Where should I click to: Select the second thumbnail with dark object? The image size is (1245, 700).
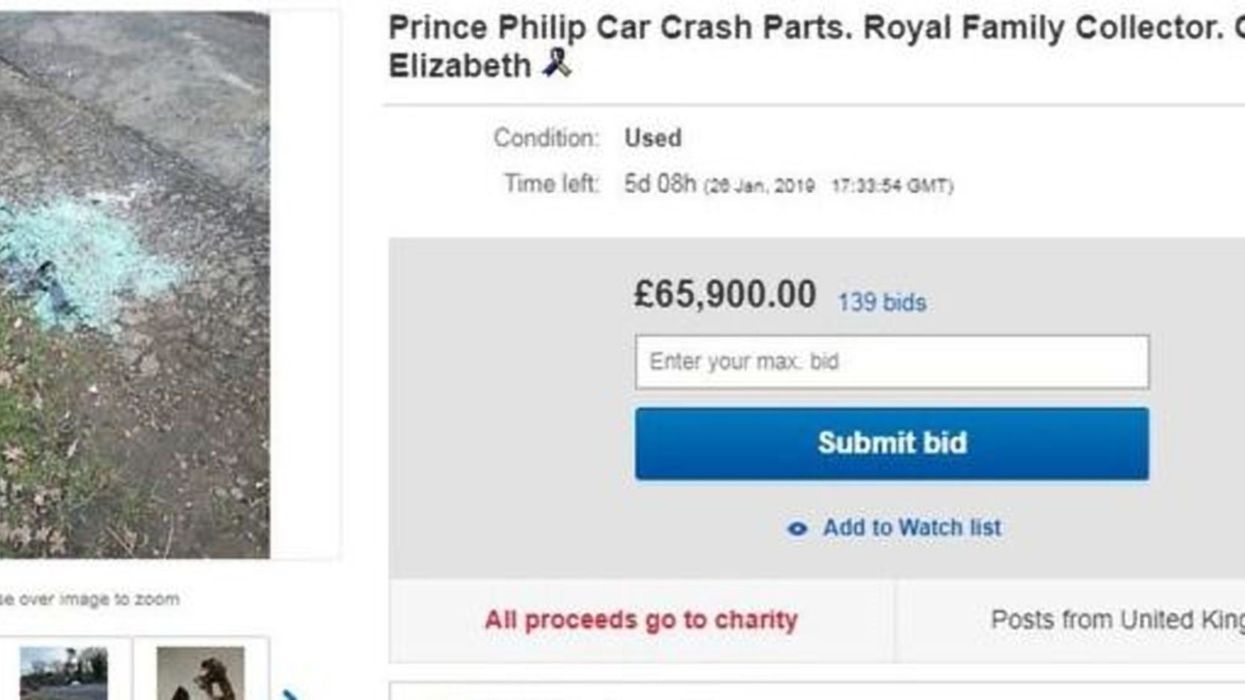pyautogui.click(x=200, y=674)
